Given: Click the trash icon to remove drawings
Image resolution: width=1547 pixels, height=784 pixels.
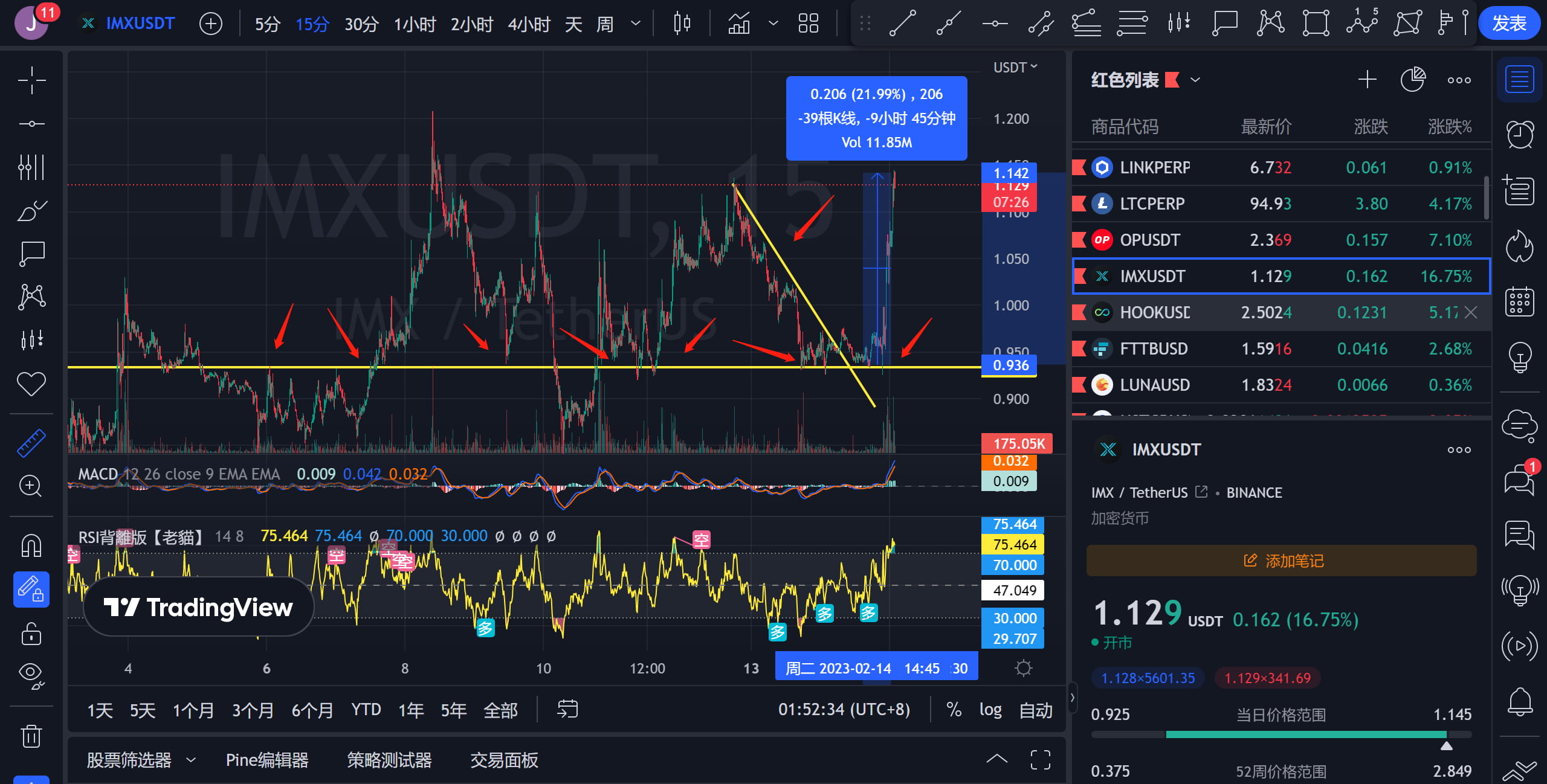Looking at the screenshot, I should coord(31,736).
